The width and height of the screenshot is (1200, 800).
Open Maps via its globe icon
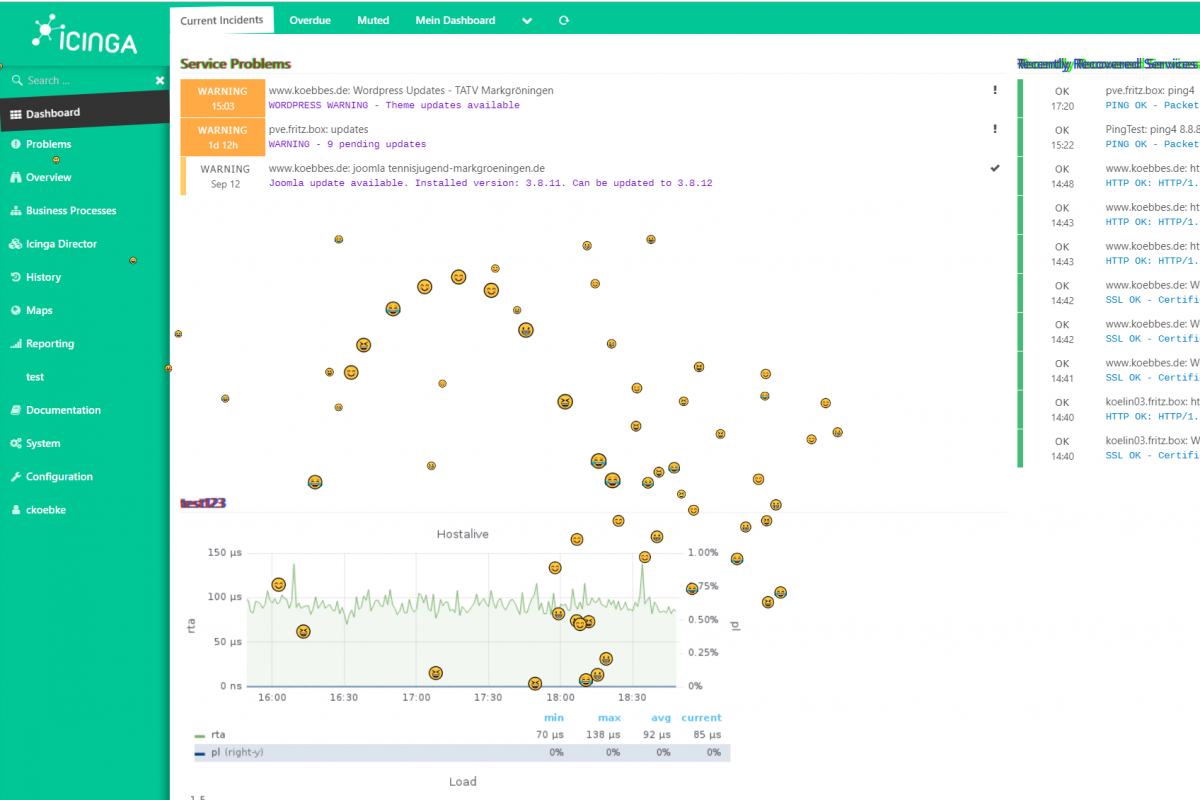coord(16,310)
